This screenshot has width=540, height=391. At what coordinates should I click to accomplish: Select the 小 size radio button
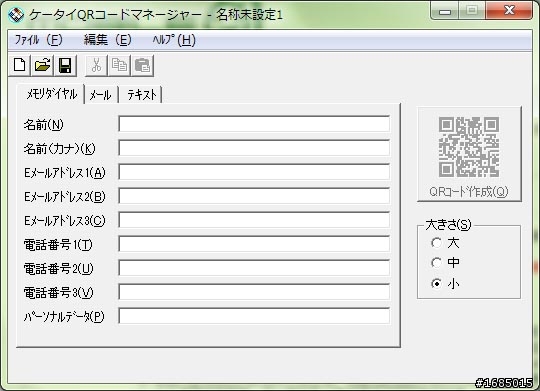click(x=436, y=284)
